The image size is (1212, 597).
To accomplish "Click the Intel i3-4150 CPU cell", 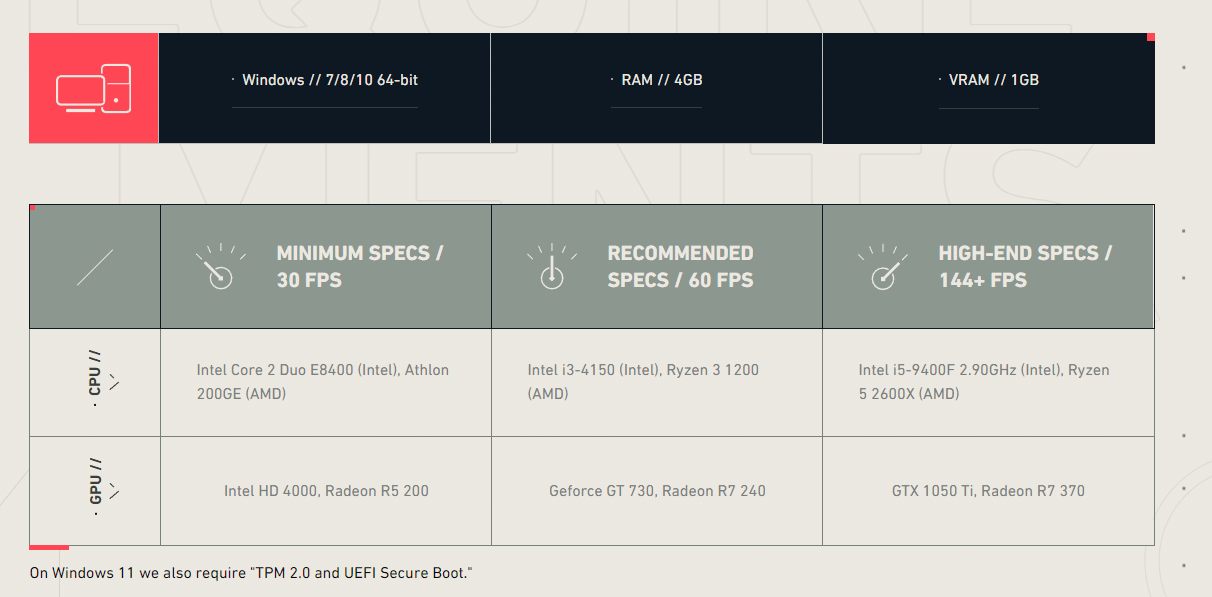I will click(x=643, y=382).
